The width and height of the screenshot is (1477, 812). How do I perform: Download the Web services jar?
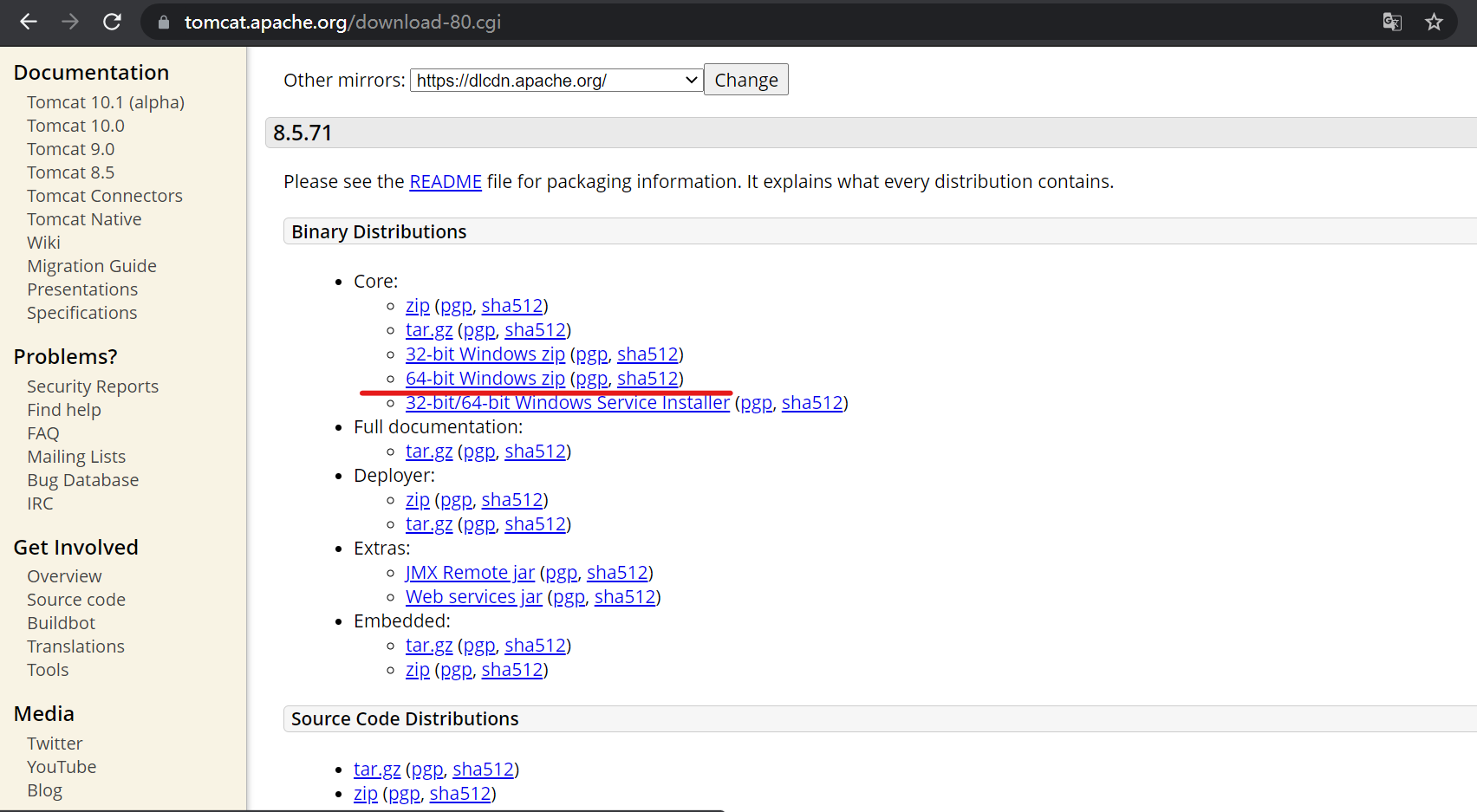(474, 597)
